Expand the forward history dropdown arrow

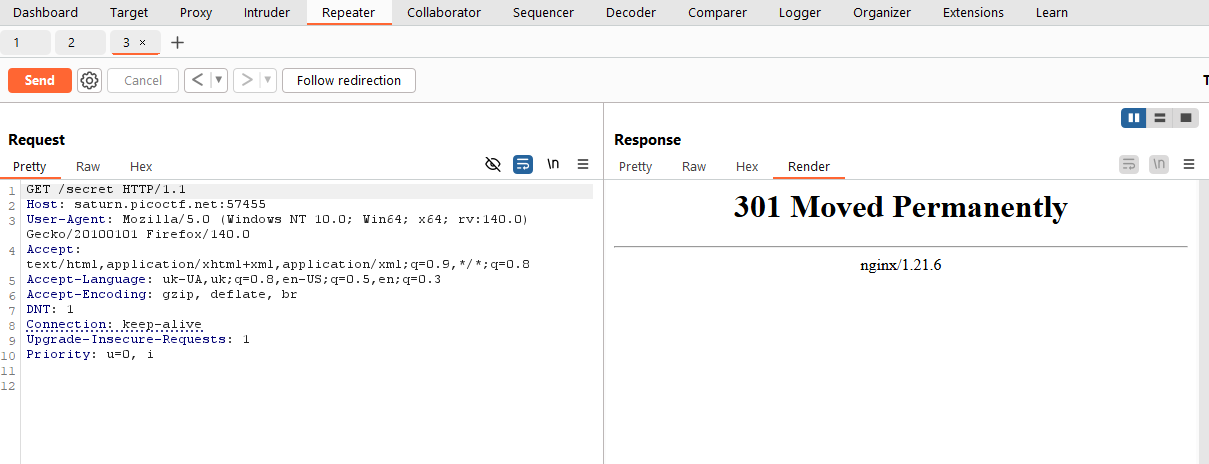[x=268, y=81]
